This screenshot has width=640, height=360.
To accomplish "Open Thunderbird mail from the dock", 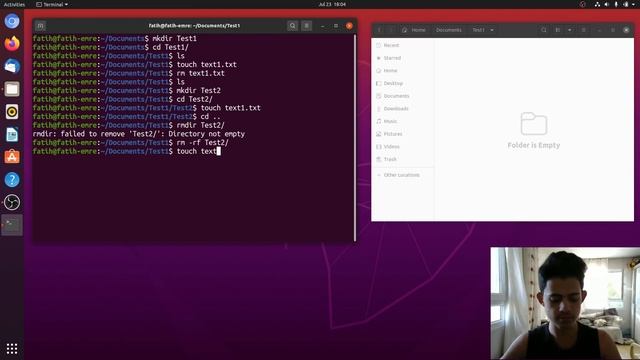I will click(12, 66).
